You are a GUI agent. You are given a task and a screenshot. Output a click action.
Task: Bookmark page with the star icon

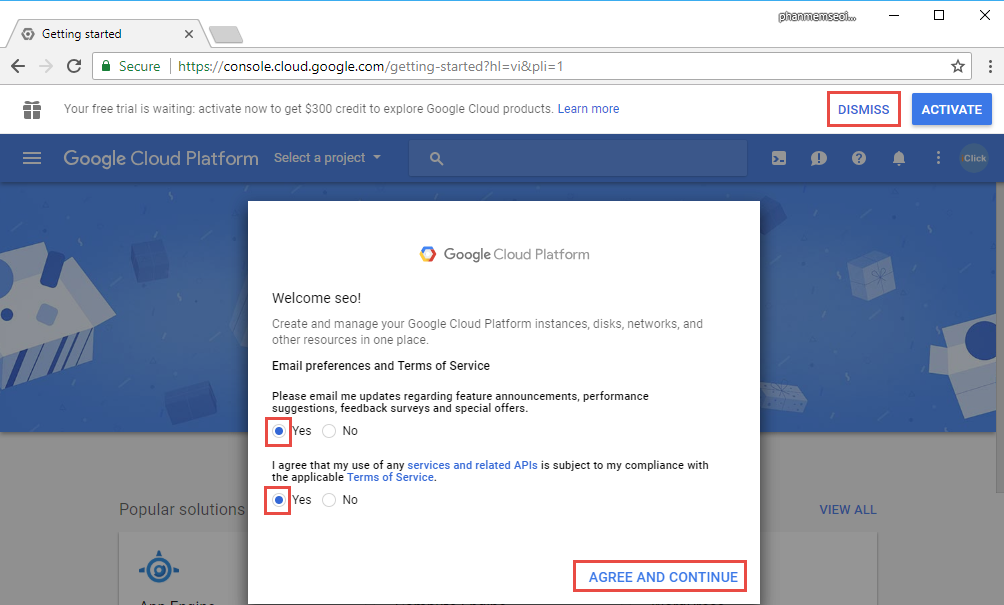pos(957,66)
